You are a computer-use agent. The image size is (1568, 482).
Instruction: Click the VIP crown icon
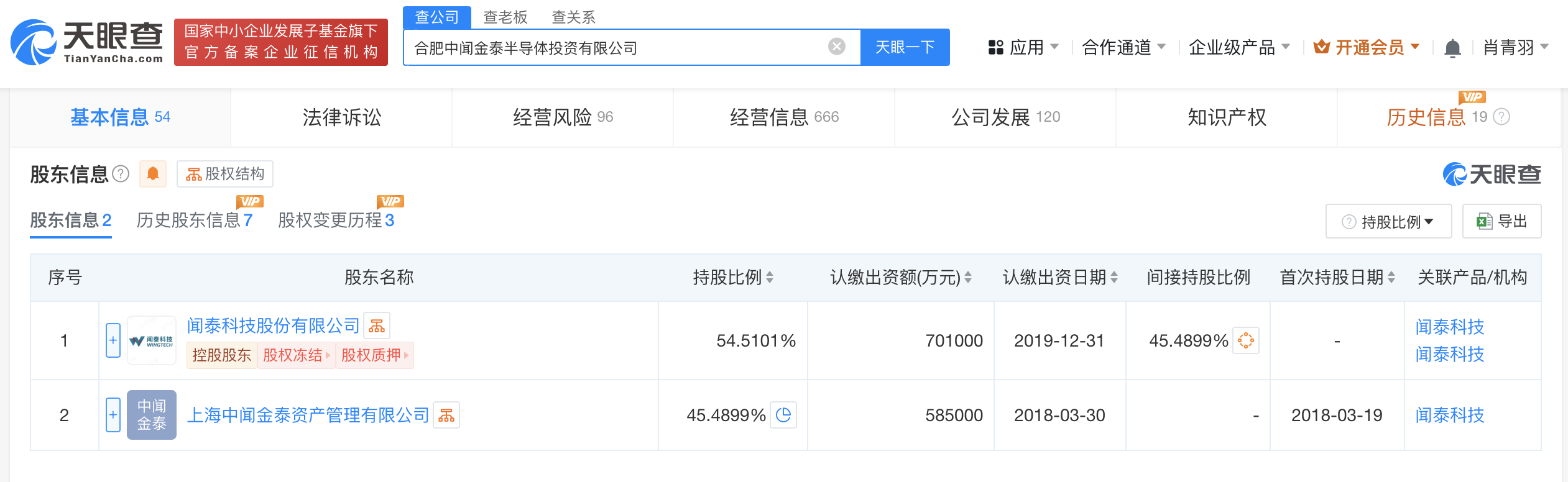pos(1322,47)
